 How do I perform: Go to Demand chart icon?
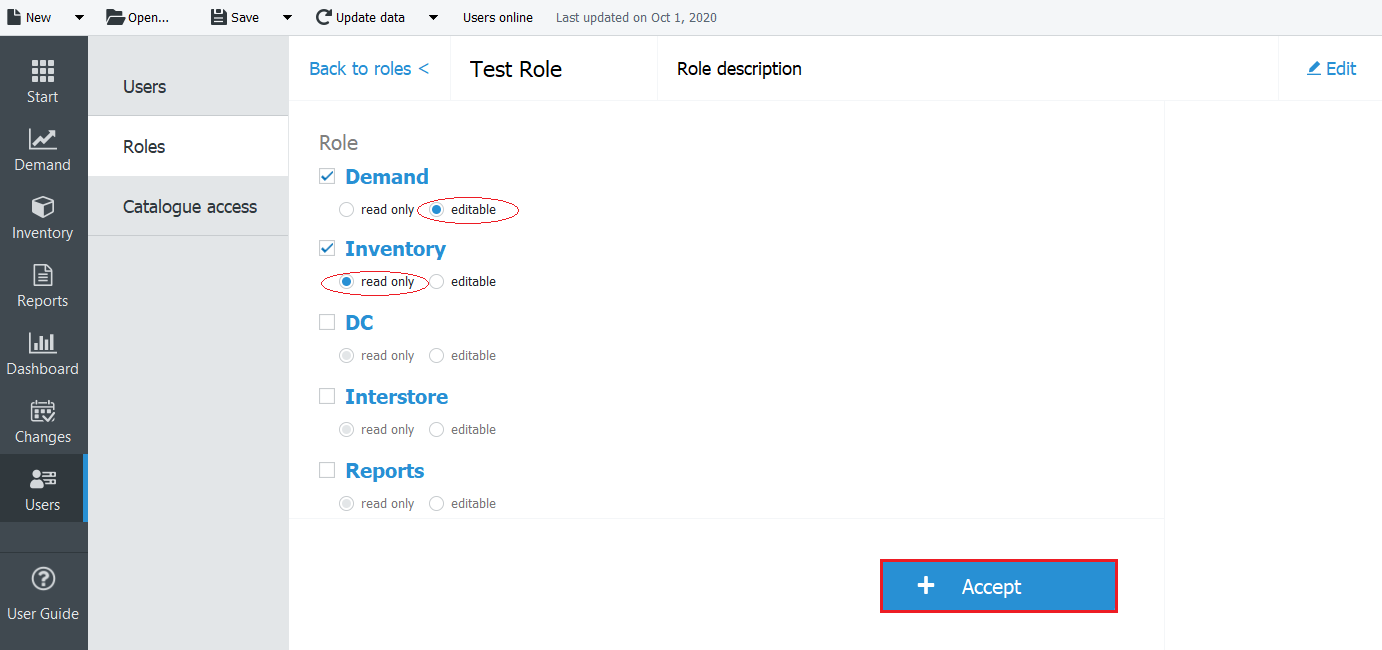[42, 140]
